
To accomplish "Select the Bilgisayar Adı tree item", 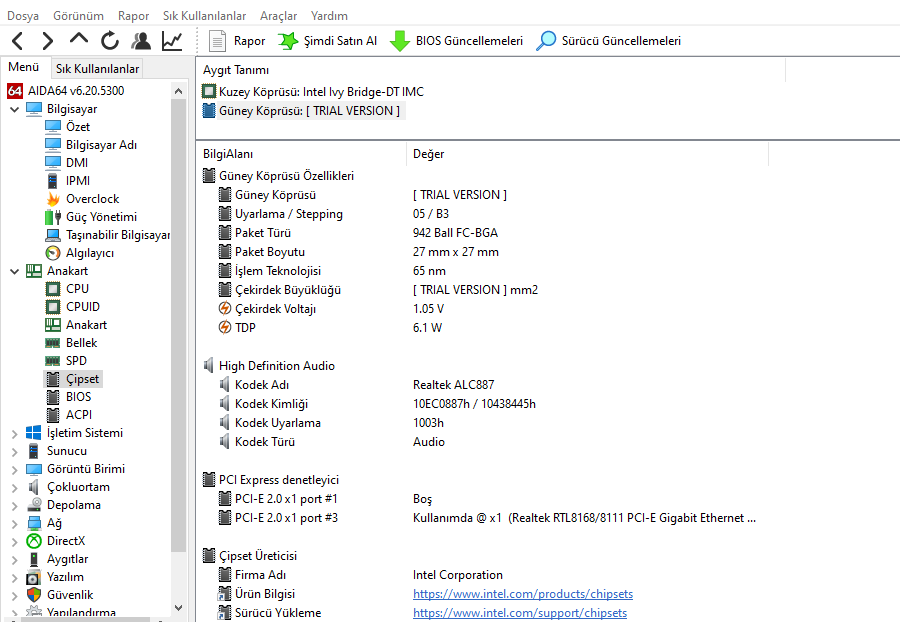I will pyautogui.click(x=101, y=145).
